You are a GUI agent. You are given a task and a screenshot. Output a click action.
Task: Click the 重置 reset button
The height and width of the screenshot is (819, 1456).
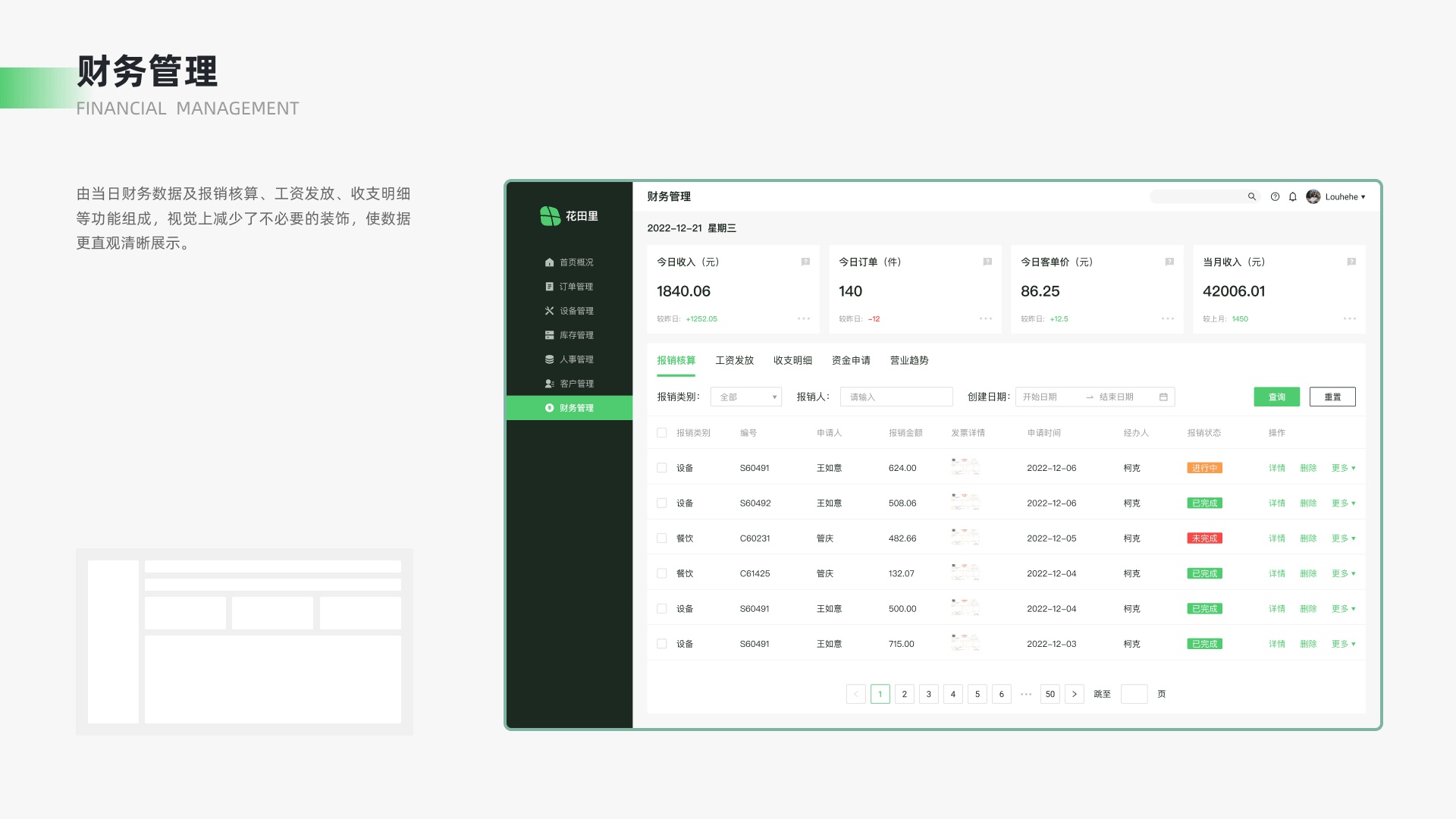pyautogui.click(x=1332, y=397)
